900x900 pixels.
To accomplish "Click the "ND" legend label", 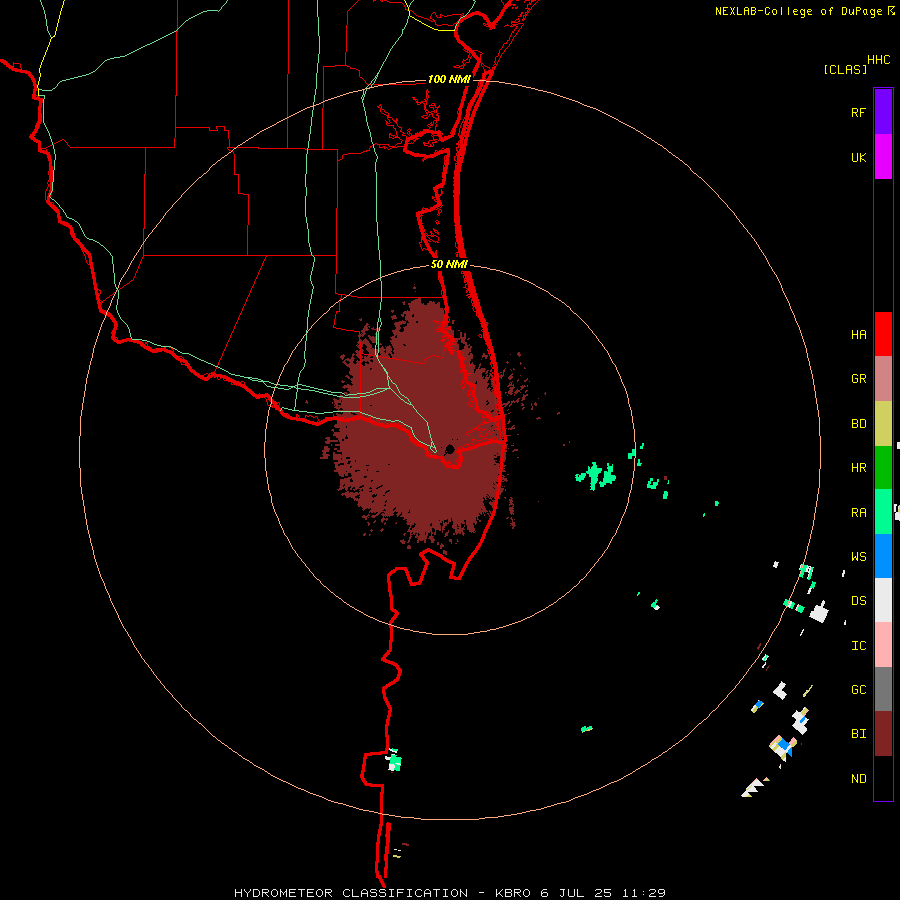I will 858,779.
